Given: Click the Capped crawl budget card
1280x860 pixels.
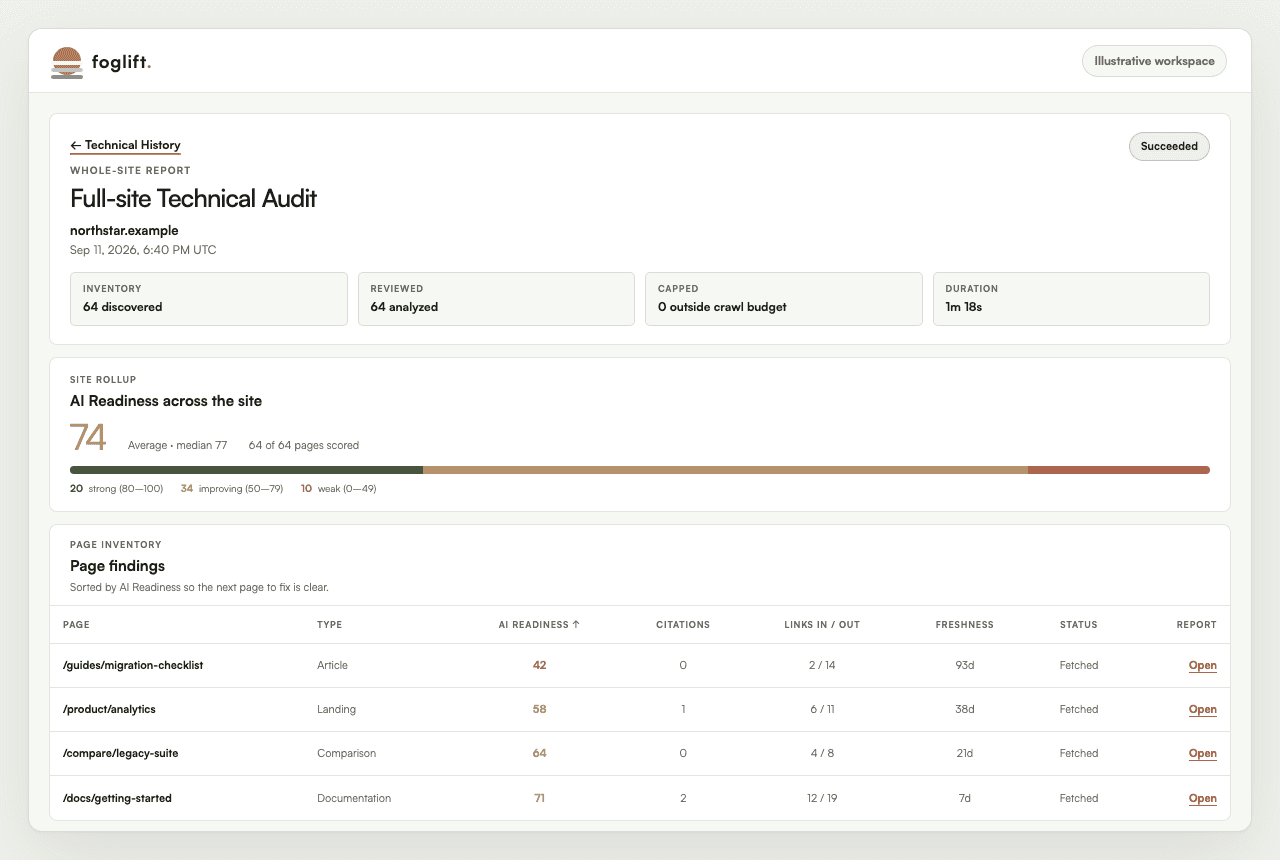Looking at the screenshot, I should click(784, 299).
